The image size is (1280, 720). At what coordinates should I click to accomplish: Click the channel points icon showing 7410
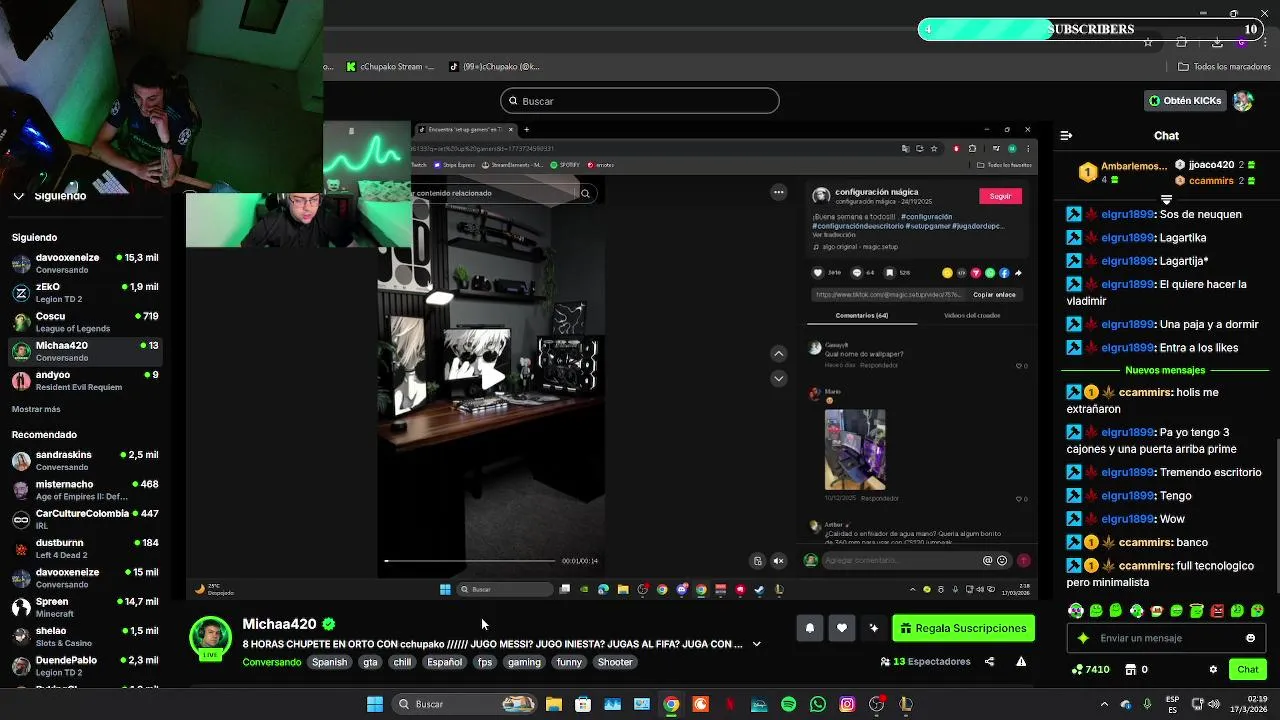1077,669
